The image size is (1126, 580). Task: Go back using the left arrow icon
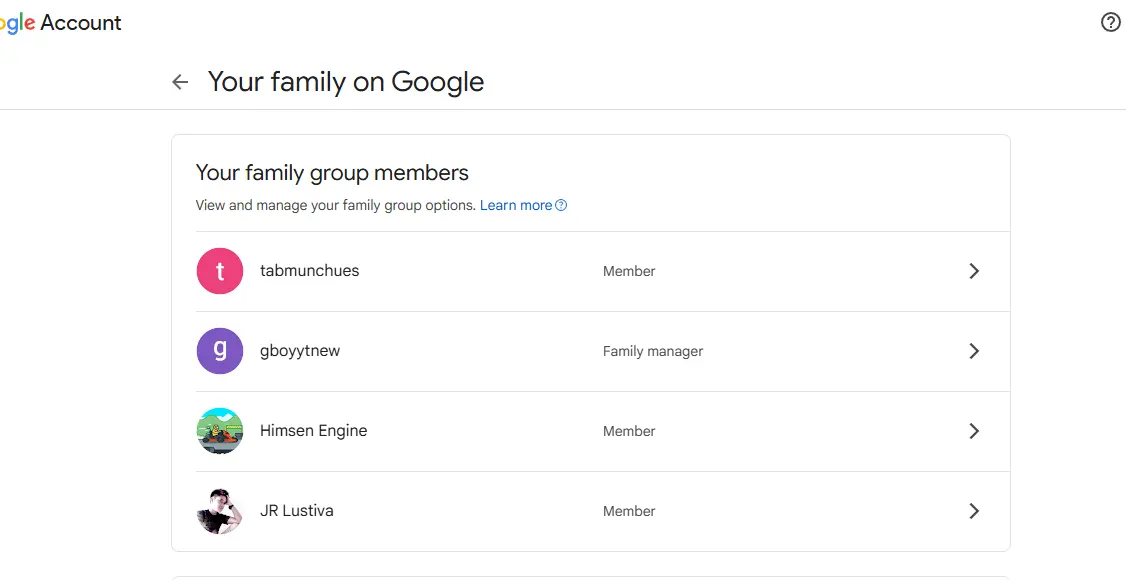tap(180, 82)
